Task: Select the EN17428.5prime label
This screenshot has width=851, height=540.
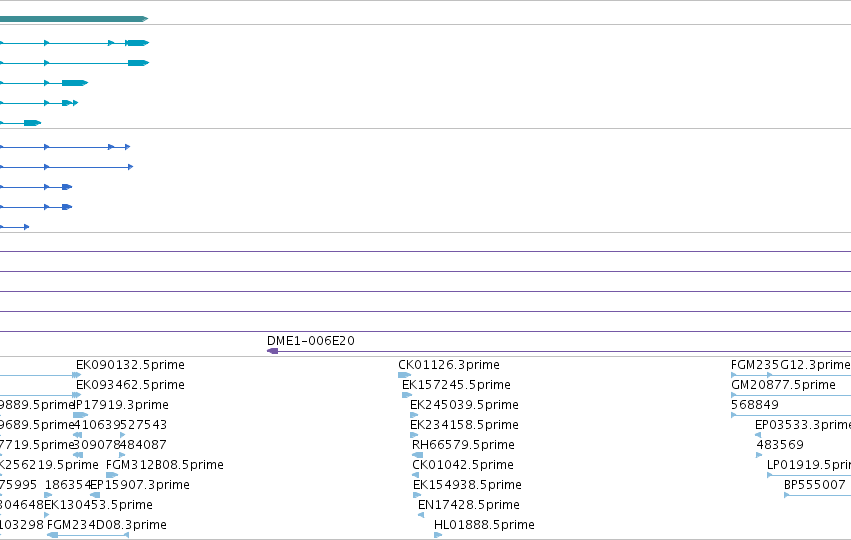Action: click(468, 505)
